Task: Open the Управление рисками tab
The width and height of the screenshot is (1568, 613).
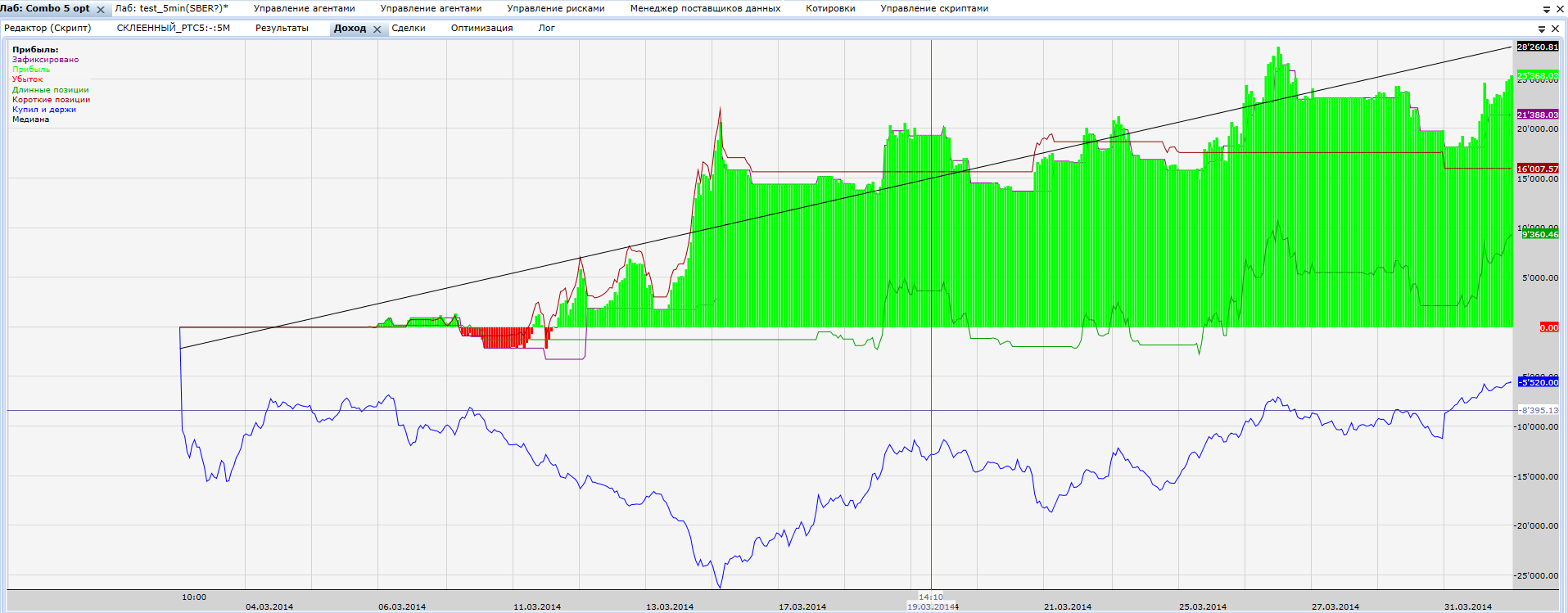Action: pyautogui.click(x=556, y=8)
